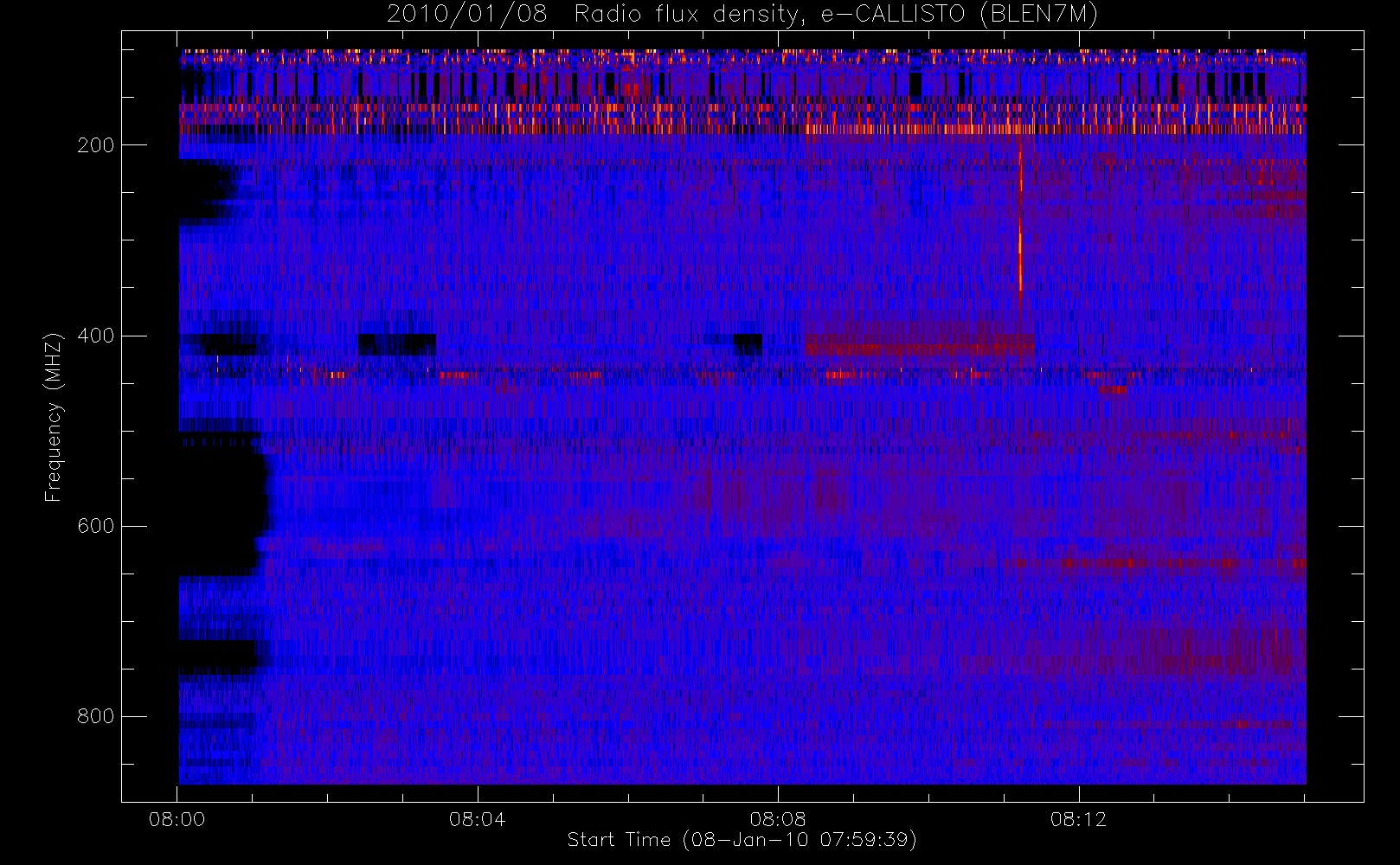The width and height of the screenshot is (1400, 865).
Task: Click the 600 frequency tick label
Action: click(x=95, y=526)
